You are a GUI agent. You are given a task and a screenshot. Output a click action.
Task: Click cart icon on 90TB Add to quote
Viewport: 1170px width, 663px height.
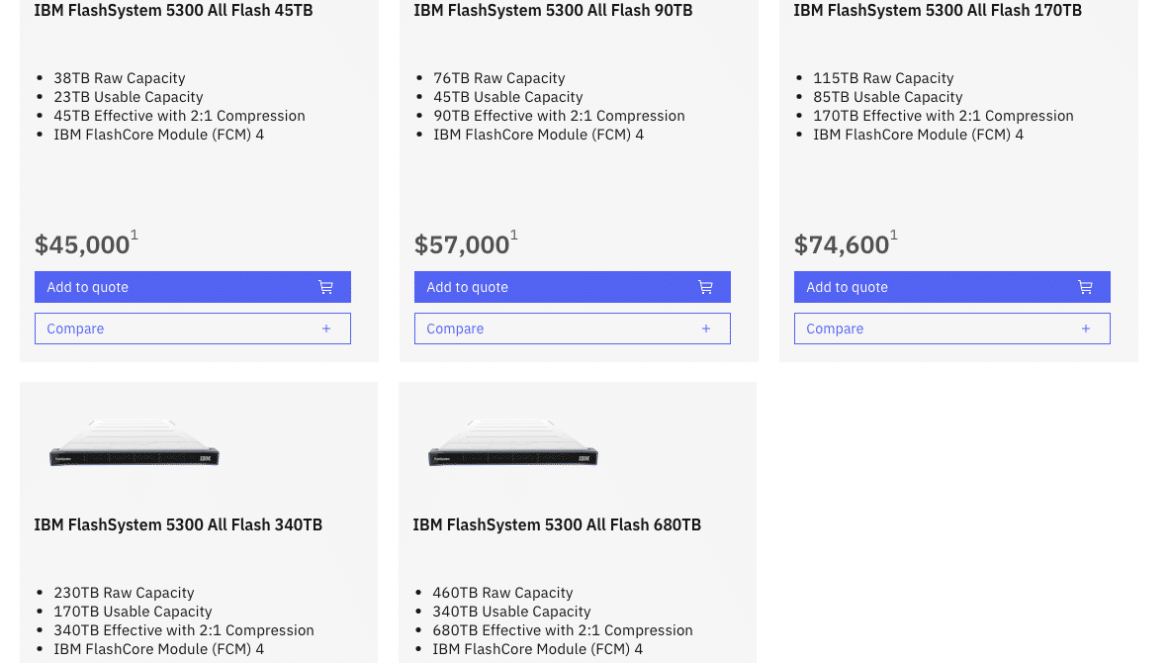coord(705,287)
